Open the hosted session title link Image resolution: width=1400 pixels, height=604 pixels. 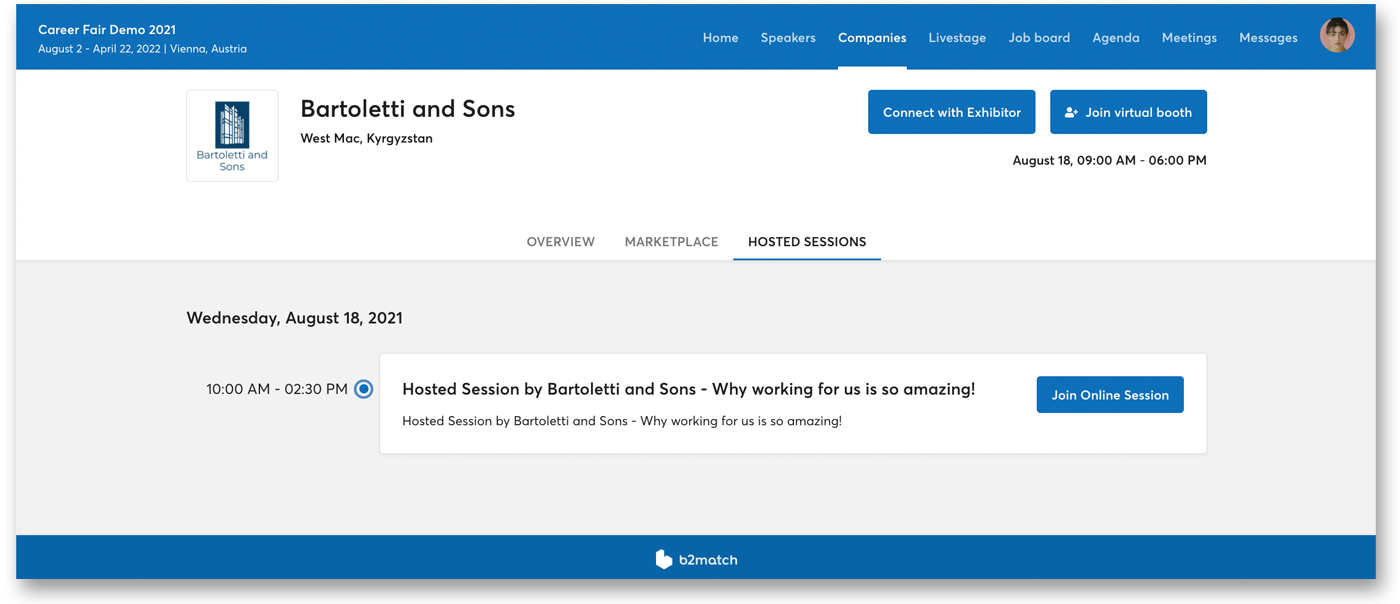[688, 389]
